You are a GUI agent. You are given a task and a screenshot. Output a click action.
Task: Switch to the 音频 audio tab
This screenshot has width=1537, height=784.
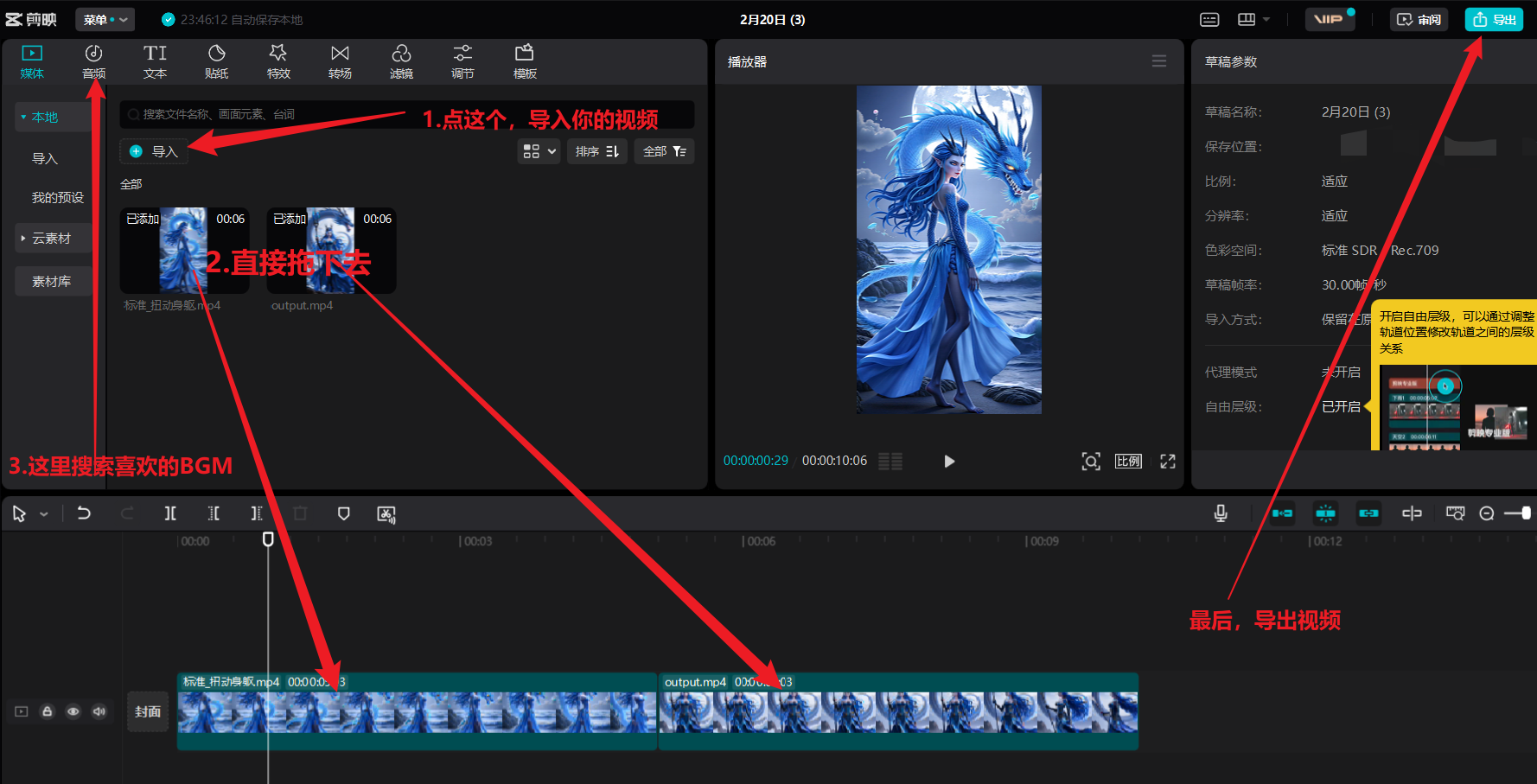coord(93,62)
